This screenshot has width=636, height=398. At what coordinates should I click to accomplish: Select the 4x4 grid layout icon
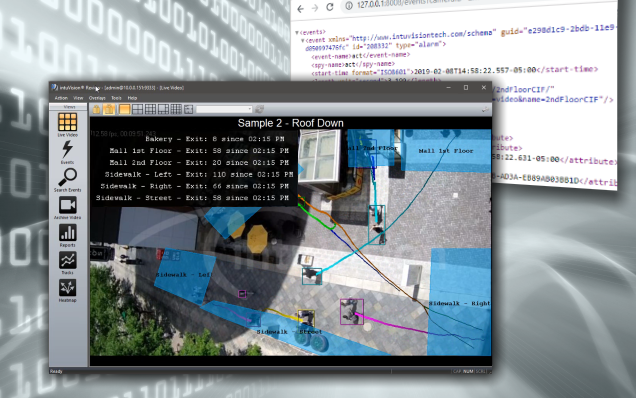176,109
